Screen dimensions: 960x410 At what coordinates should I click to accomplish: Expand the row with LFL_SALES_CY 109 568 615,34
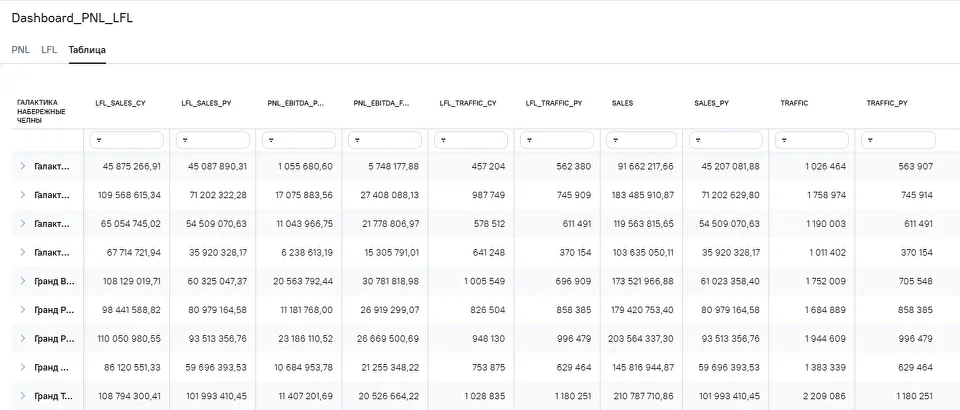23,195
